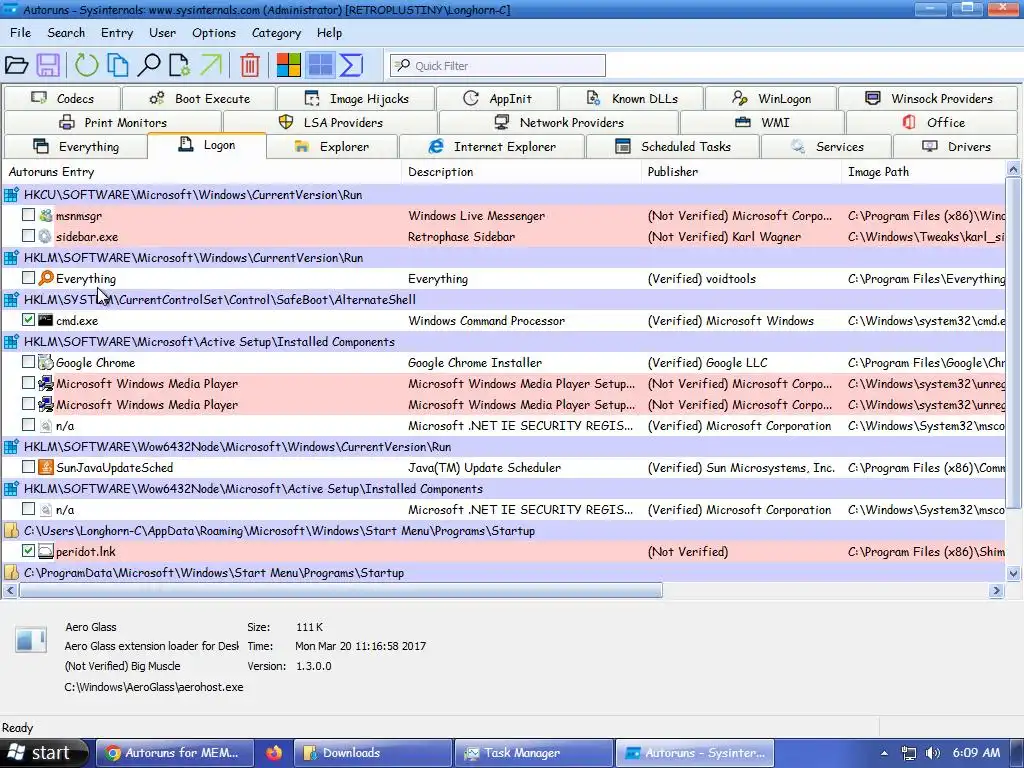Click the Jump to entry arrow icon
This screenshot has height=768, width=1024.
point(211,65)
